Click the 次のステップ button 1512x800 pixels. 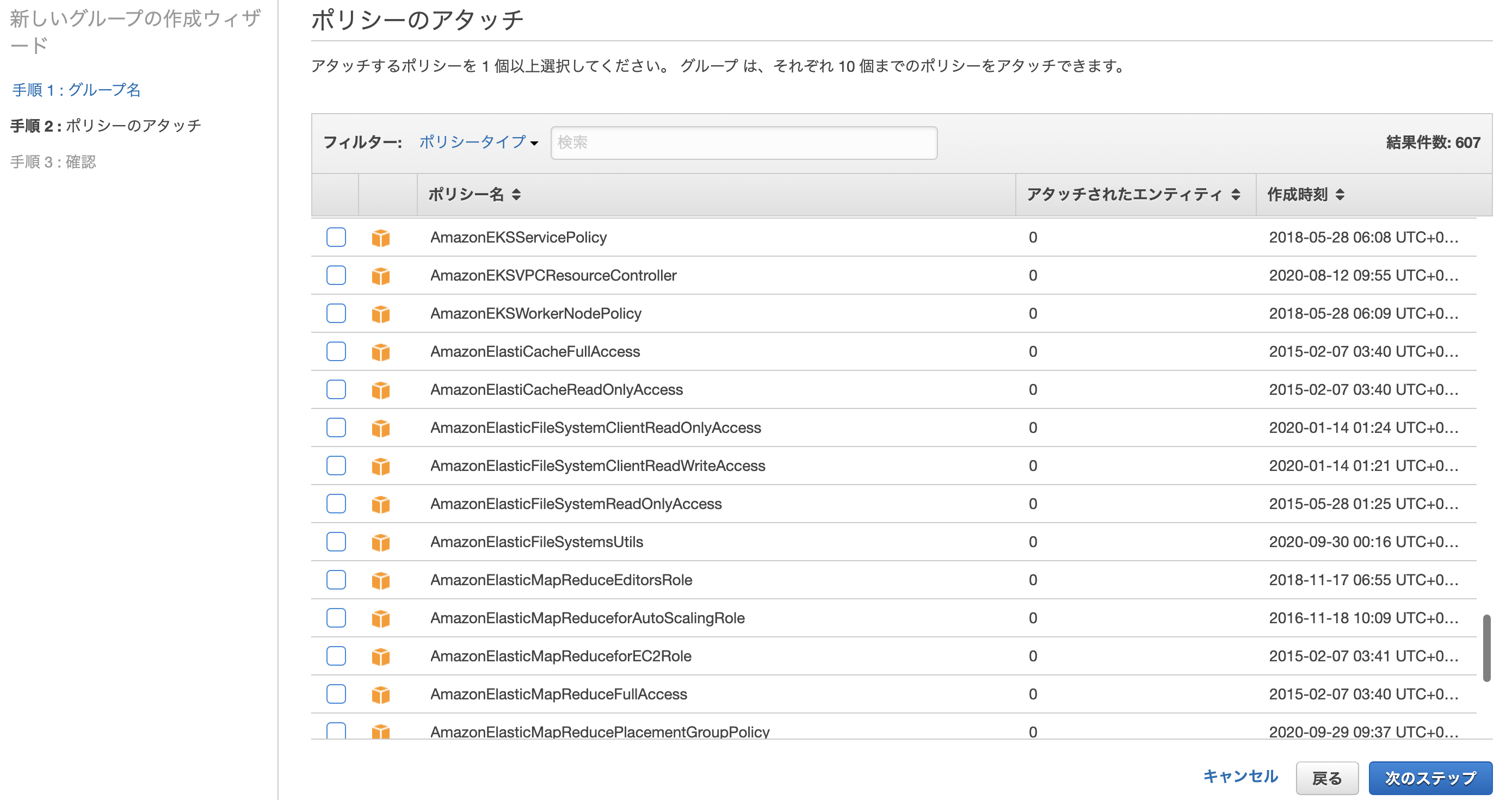point(1430,778)
